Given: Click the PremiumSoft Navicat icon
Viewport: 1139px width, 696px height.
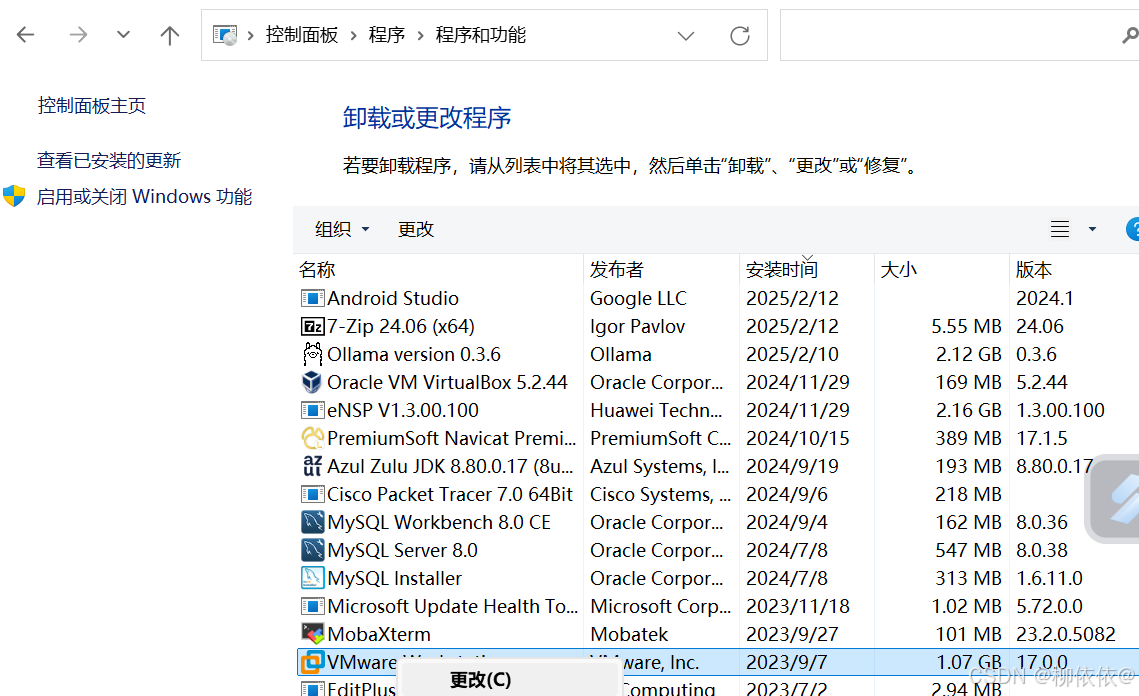Looking at the screenshot, I should (312, 438).
